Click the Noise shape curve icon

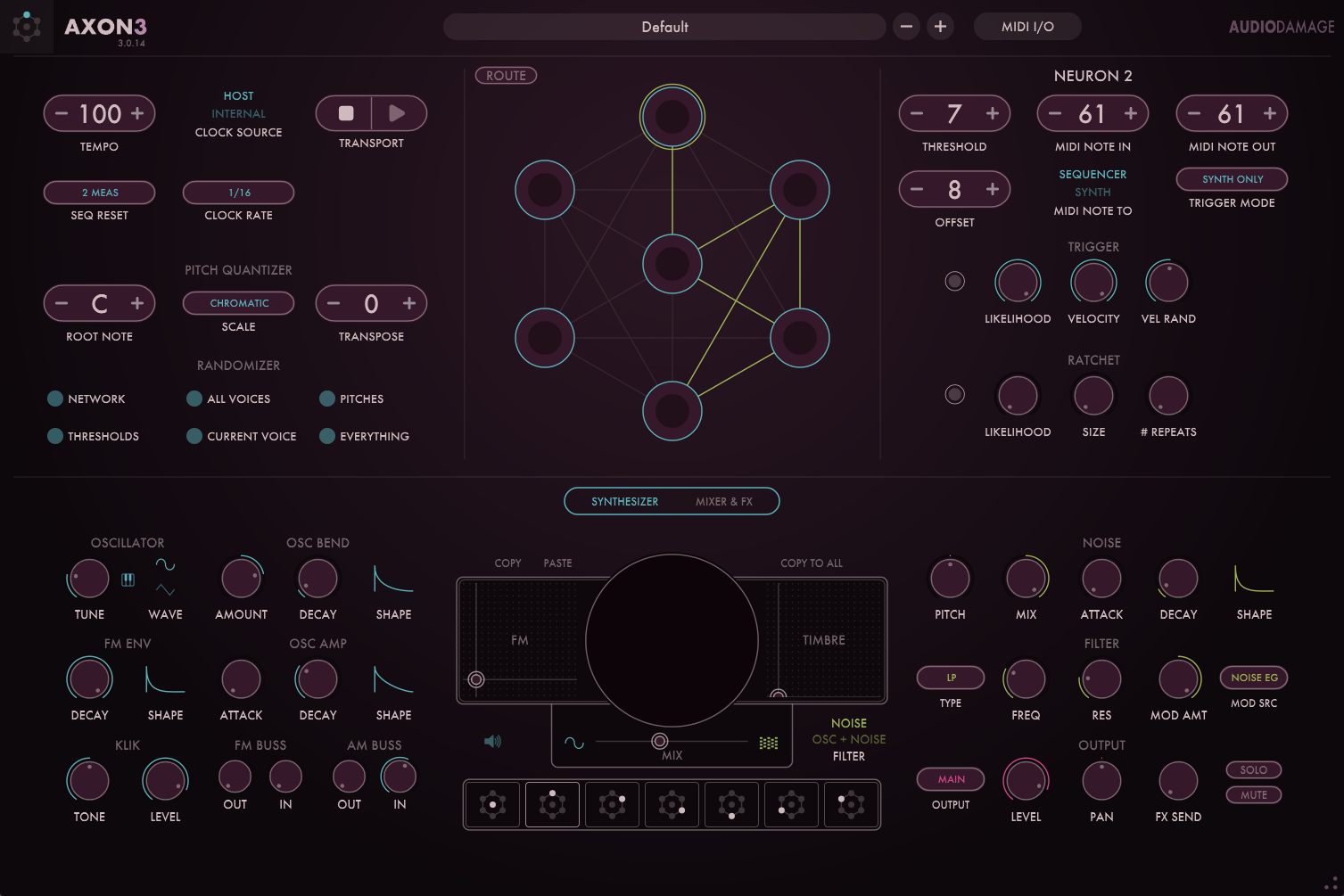click(x=1253, y=580)
